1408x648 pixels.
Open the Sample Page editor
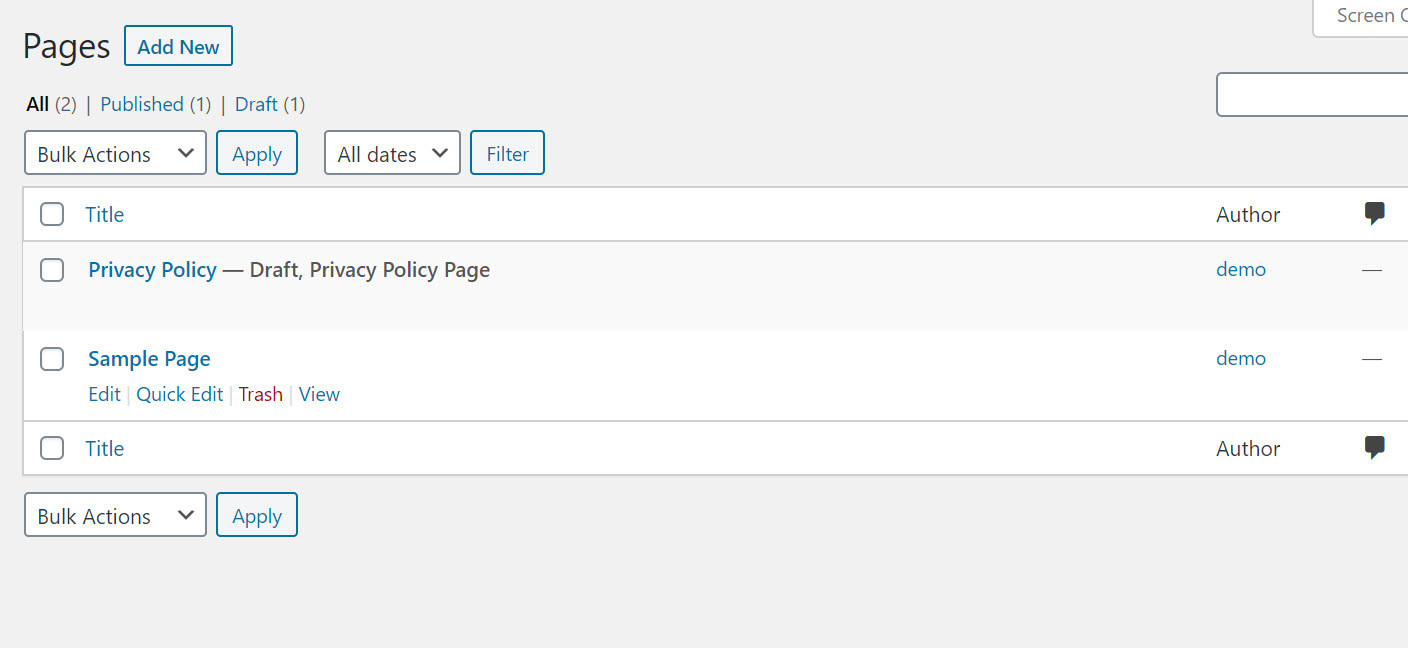coord(149,358)
